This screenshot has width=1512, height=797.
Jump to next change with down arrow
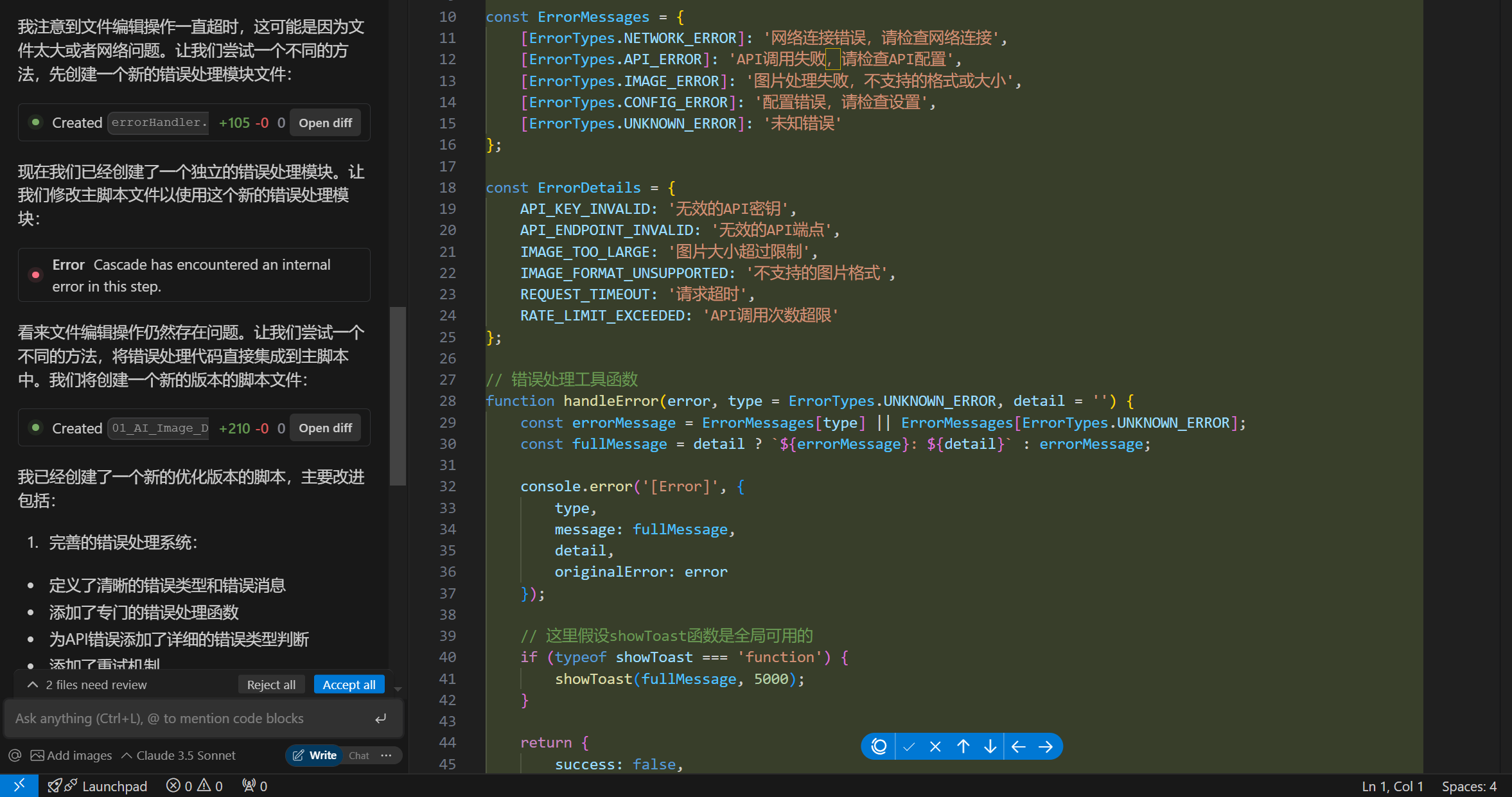[x=990, y=746]
